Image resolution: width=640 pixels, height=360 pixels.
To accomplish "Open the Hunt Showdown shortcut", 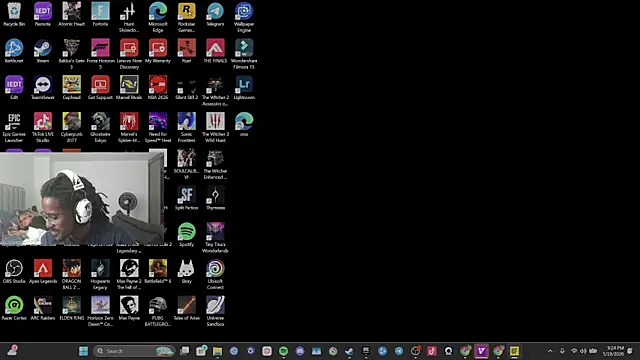I will click(x=129, y=17).
